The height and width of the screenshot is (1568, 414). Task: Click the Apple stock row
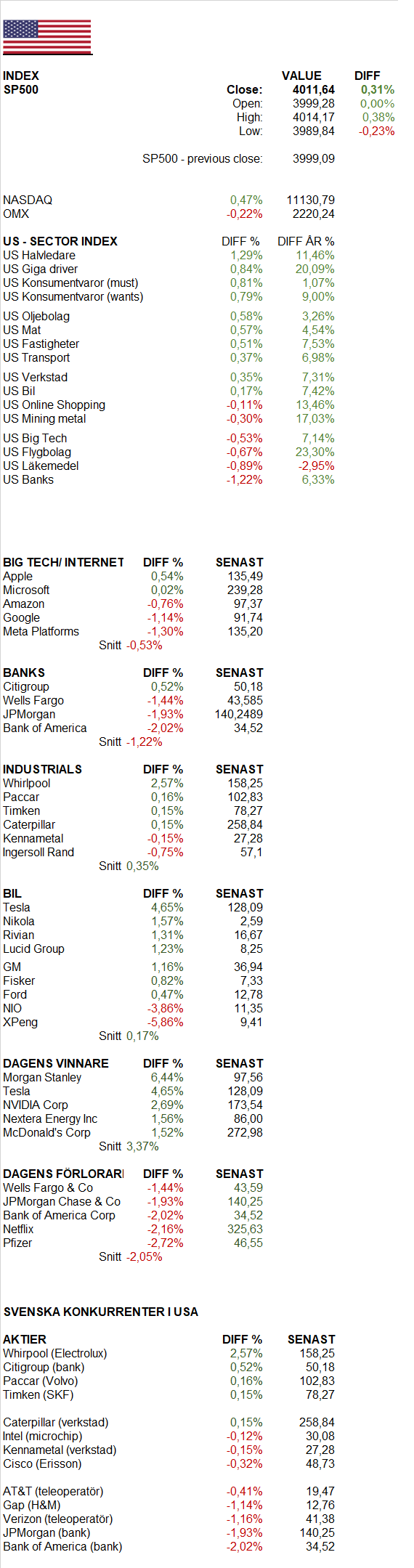133,576
